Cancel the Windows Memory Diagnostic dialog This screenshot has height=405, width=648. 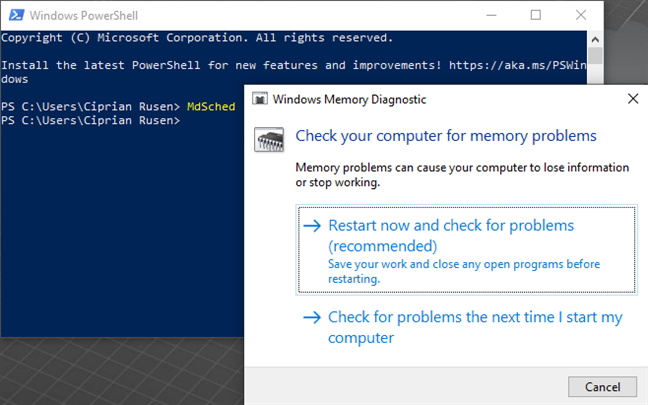pos(603,387)
